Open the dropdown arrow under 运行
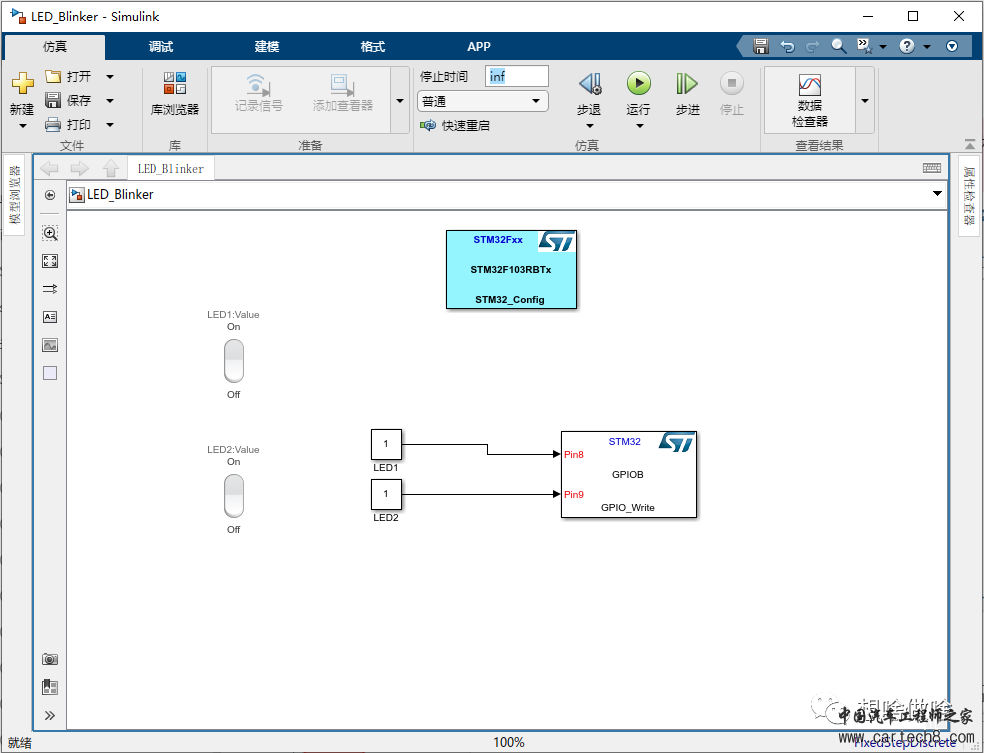The height and width of the screenshot is (753, 984). tap(639, 126)
